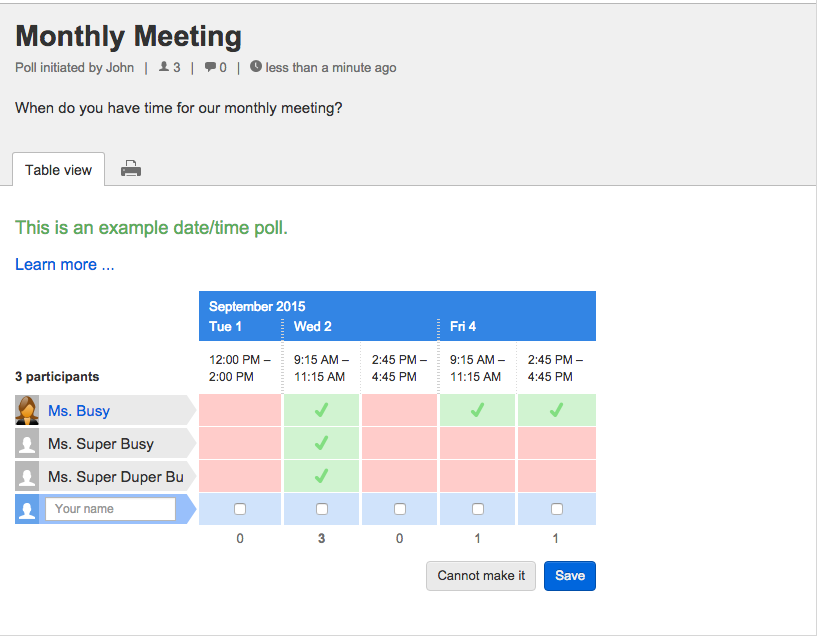
Task: Click Ms. Super Busy's avatar placeholder
Action: [27, 443]
